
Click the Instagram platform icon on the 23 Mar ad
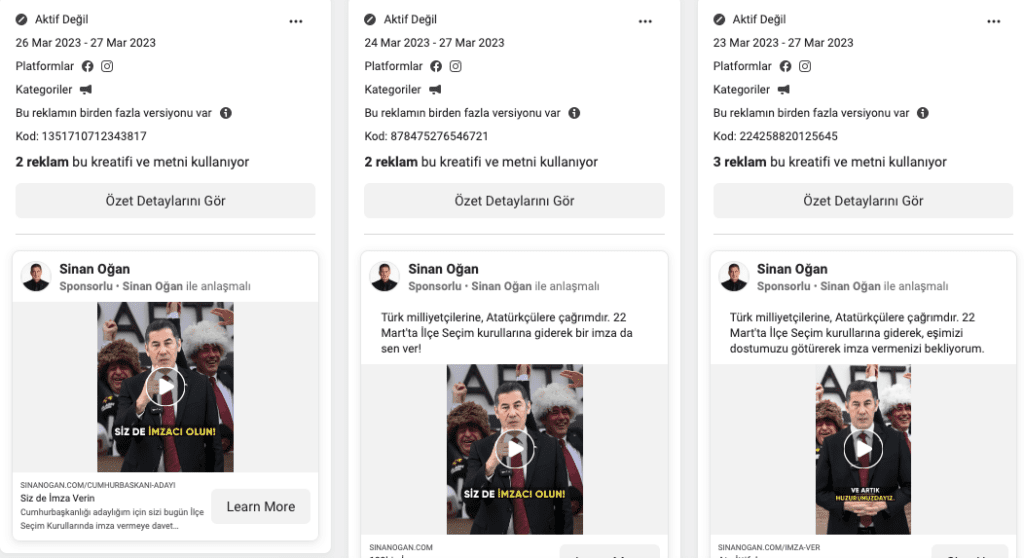point(805,66)
